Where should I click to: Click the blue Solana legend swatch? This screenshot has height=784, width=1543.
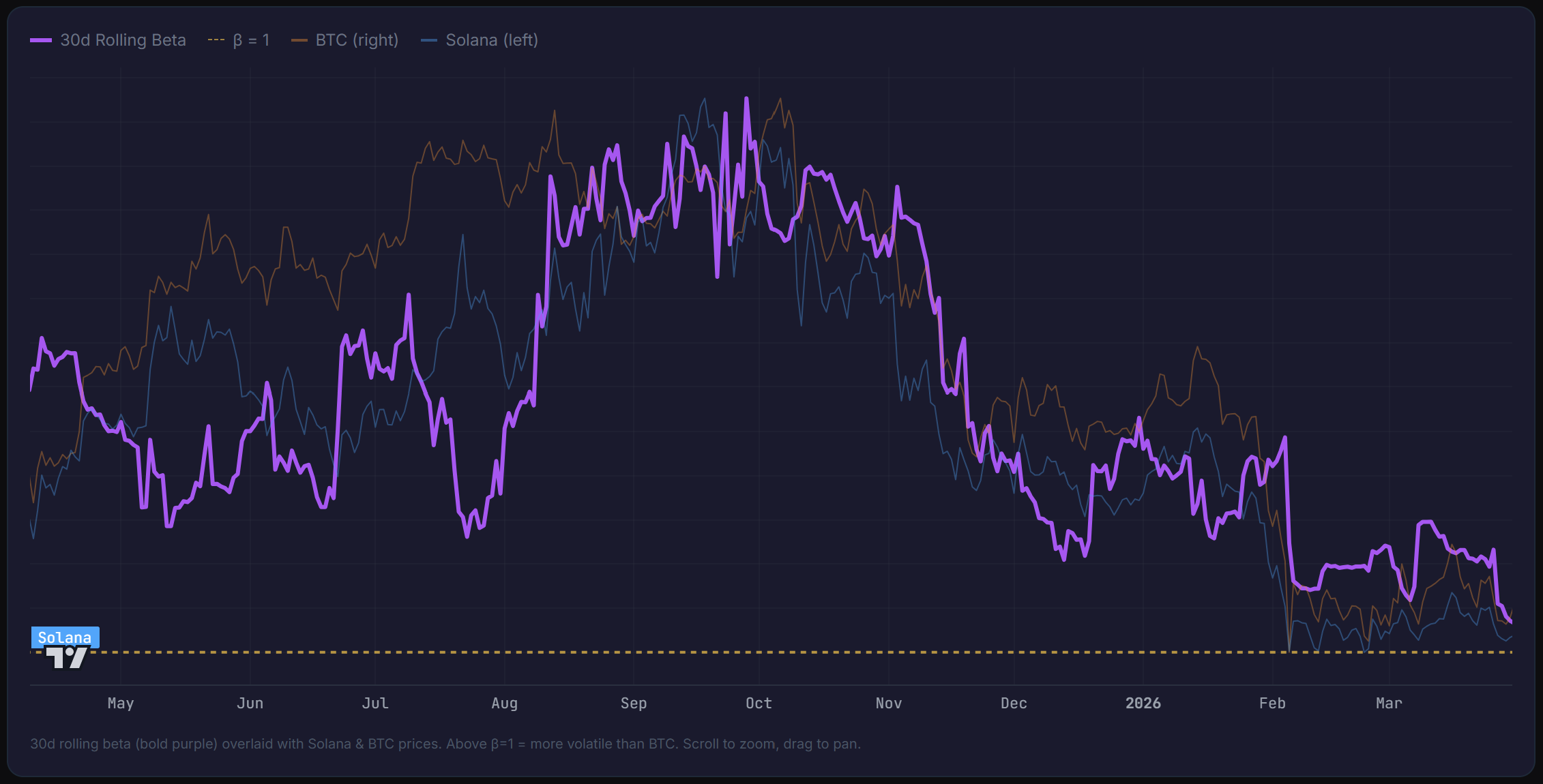click(429, 40)
